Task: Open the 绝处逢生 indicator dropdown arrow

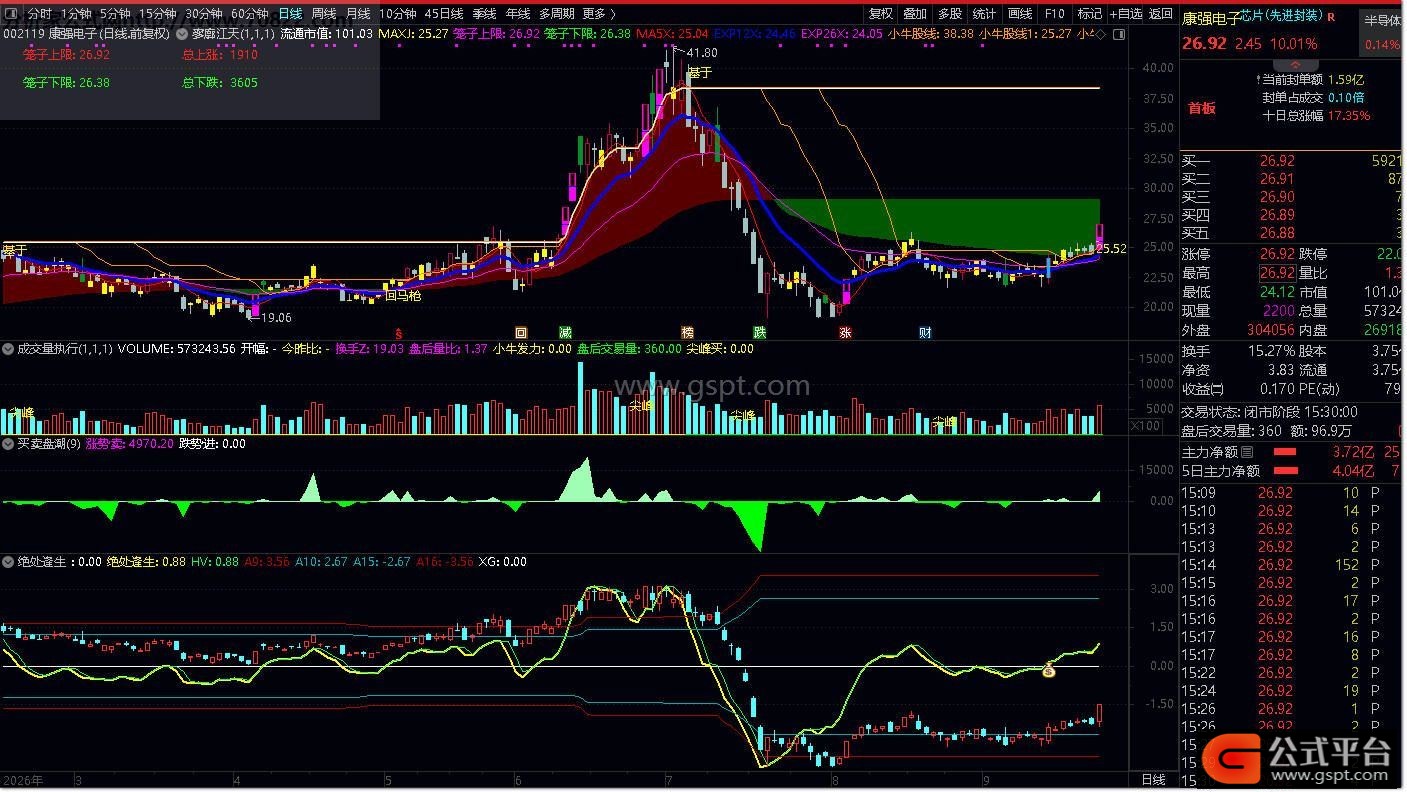Action: tap(8, 562)
